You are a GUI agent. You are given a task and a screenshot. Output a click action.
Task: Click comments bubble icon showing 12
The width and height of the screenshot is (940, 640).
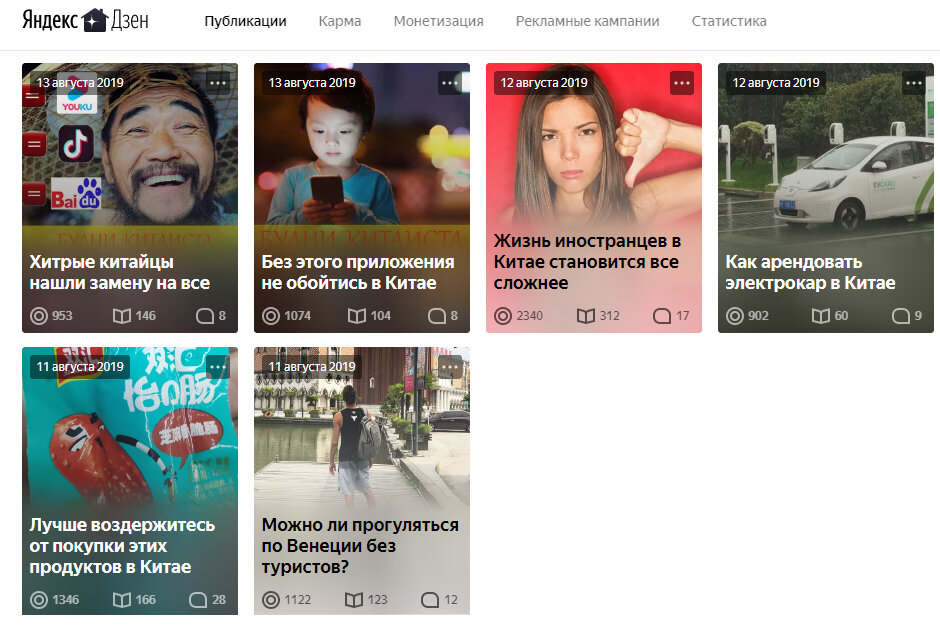[430, 600]
